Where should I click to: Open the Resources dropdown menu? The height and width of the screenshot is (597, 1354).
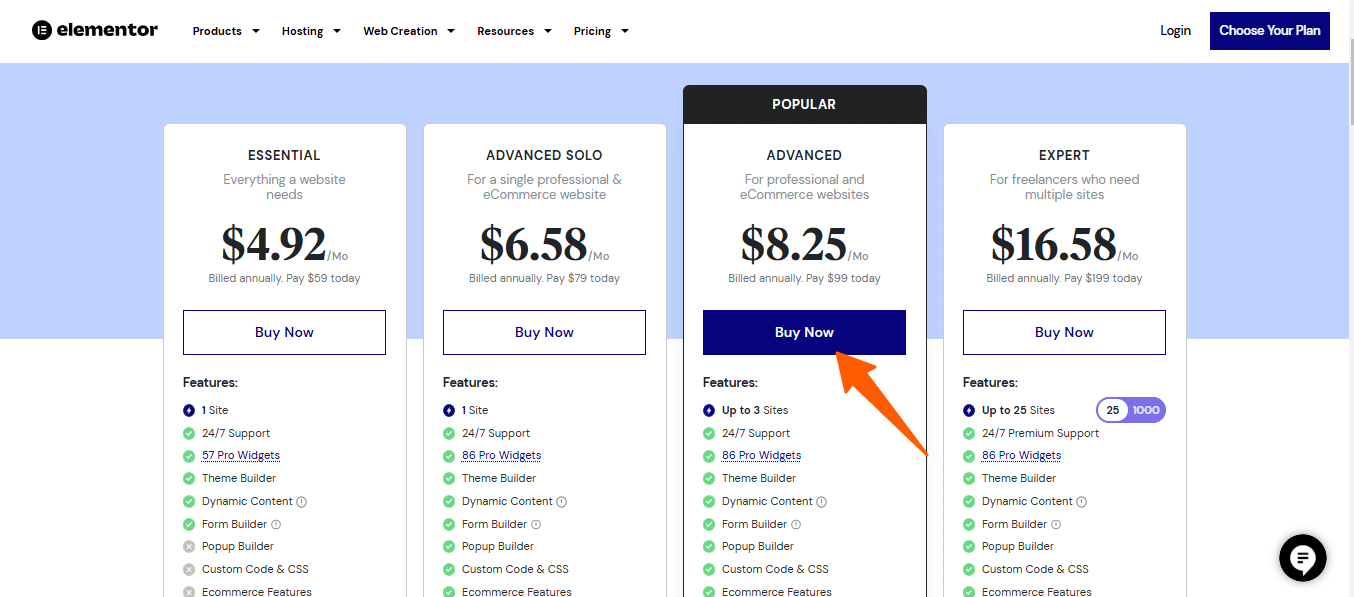[514, 31]
